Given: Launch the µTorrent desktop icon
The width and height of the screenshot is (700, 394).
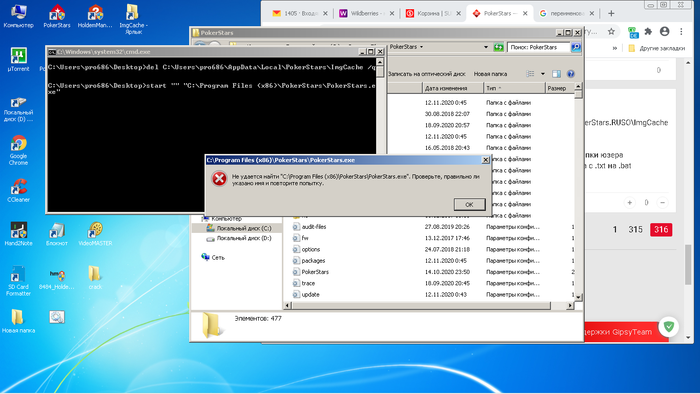Looking at the screenshot, I should (18, 60).
